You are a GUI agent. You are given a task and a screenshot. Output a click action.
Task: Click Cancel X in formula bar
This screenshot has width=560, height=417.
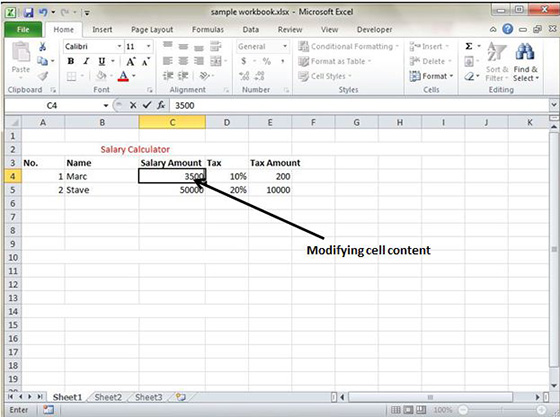pos(133,105)
